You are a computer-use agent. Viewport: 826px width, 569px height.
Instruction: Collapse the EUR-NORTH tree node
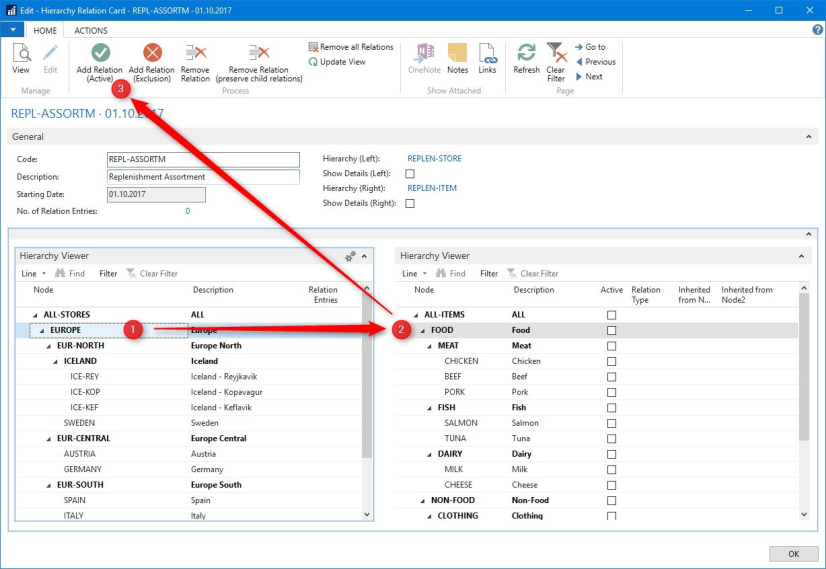(x=49, y=346)
